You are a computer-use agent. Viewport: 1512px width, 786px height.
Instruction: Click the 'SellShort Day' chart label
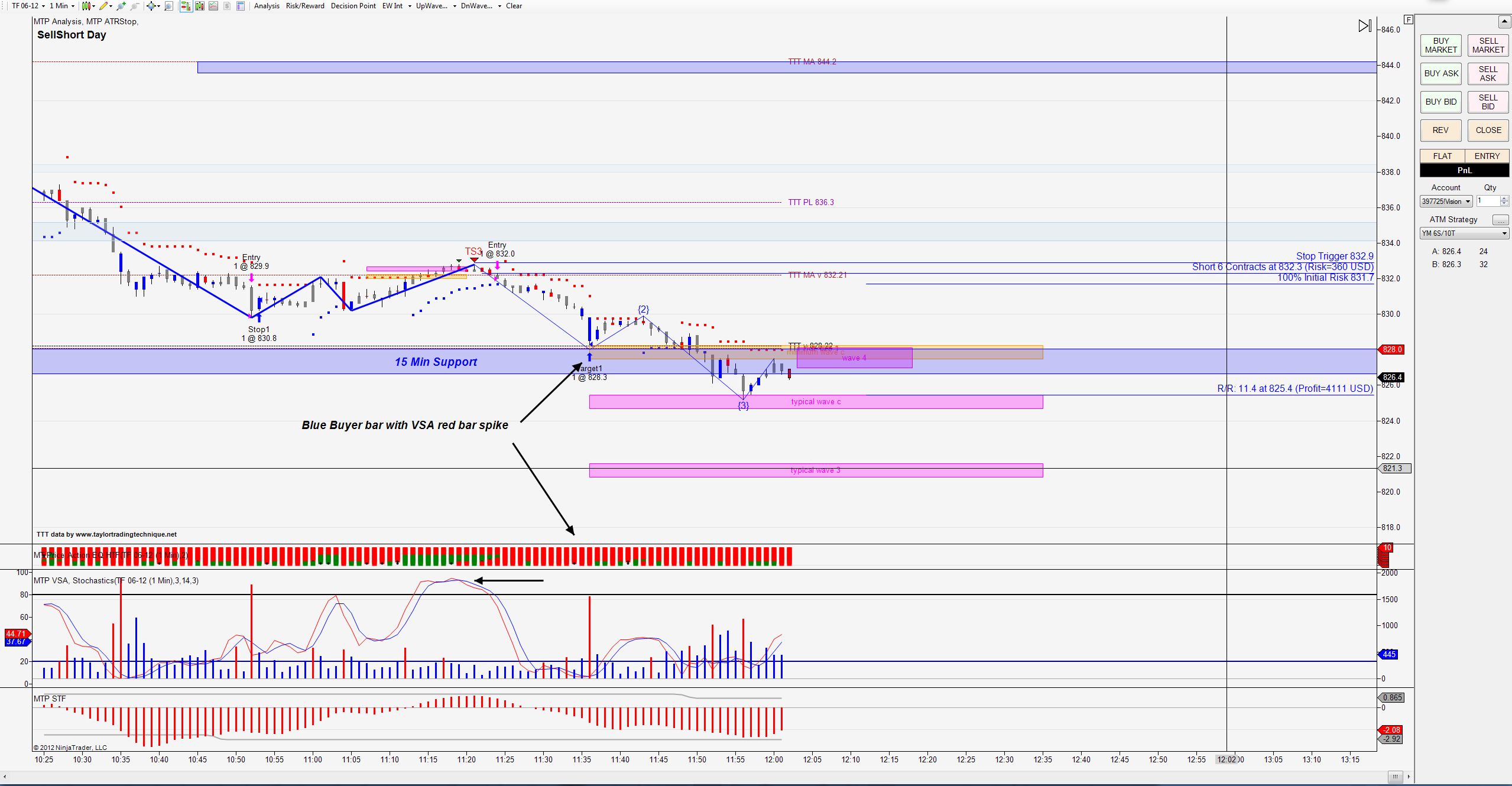click(72, 35)
